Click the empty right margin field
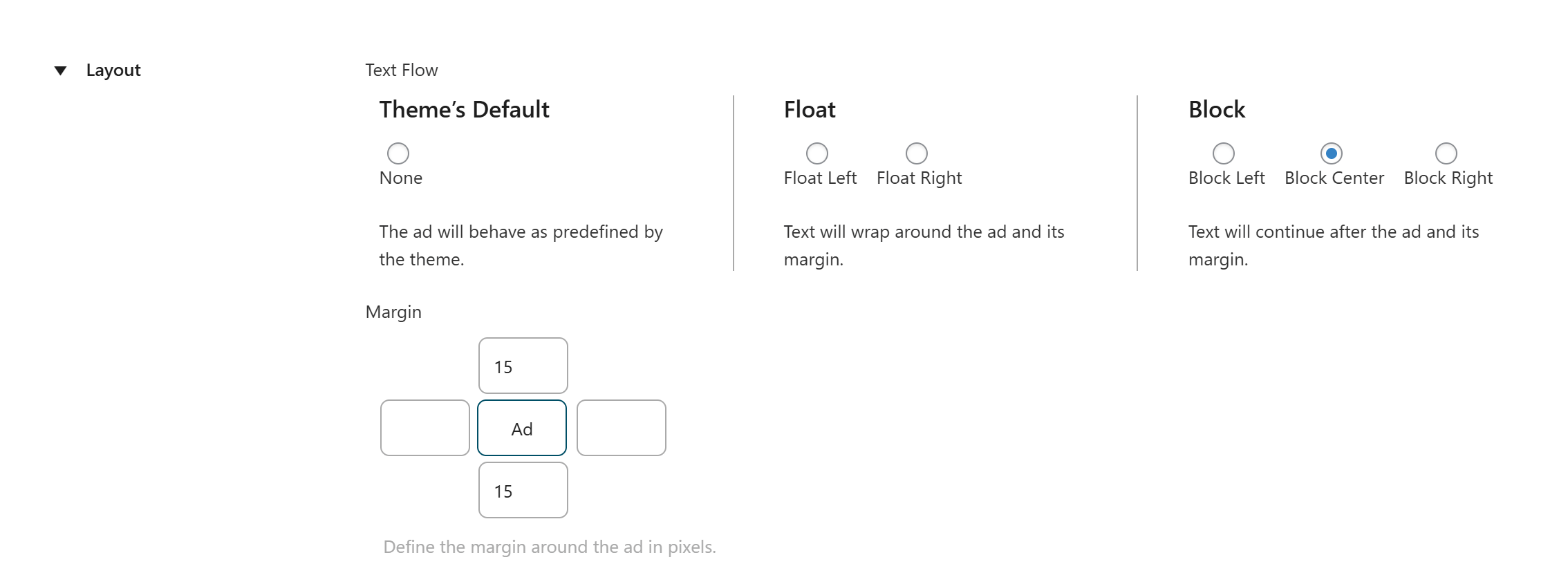Screen dimensions: 1568x584 pos(621,428)
